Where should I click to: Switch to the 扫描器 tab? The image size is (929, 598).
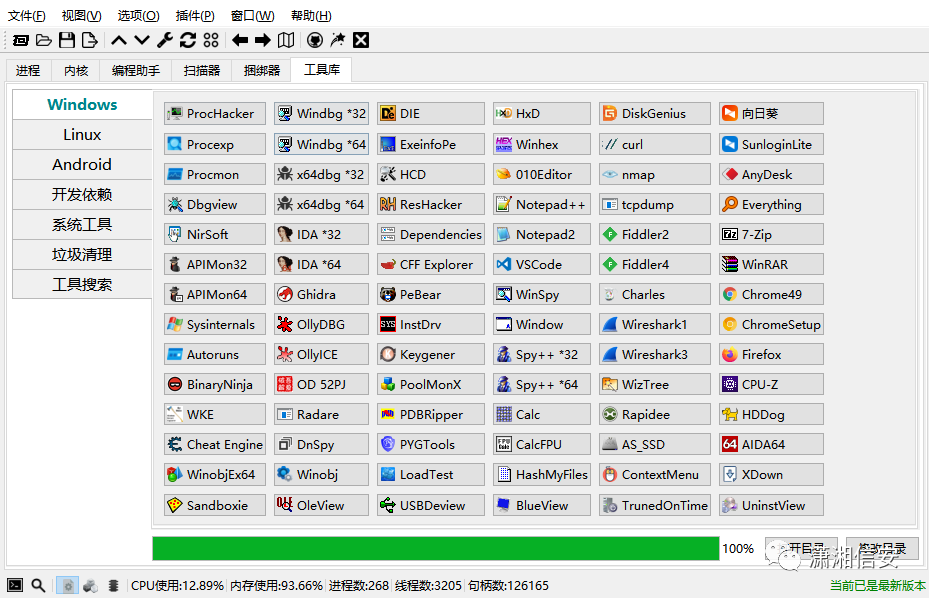coord(201,71)
